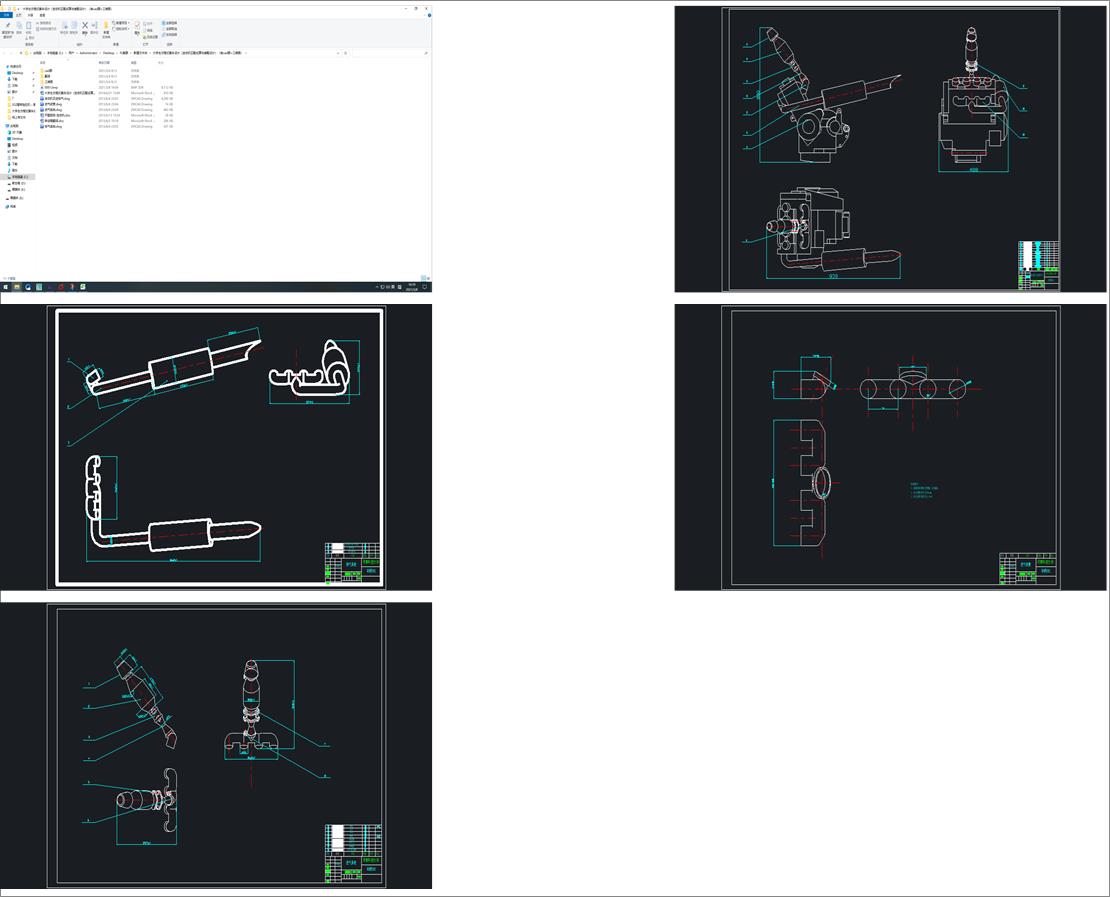Click the Move to icon in ribbon
The width and height of the screenshot is (1110, 897).
coord(64,25)
